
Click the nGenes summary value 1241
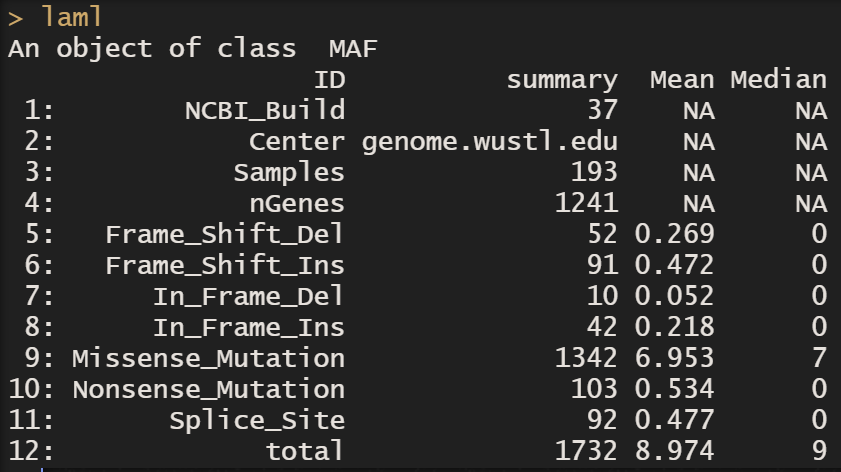tap(586, 203)
